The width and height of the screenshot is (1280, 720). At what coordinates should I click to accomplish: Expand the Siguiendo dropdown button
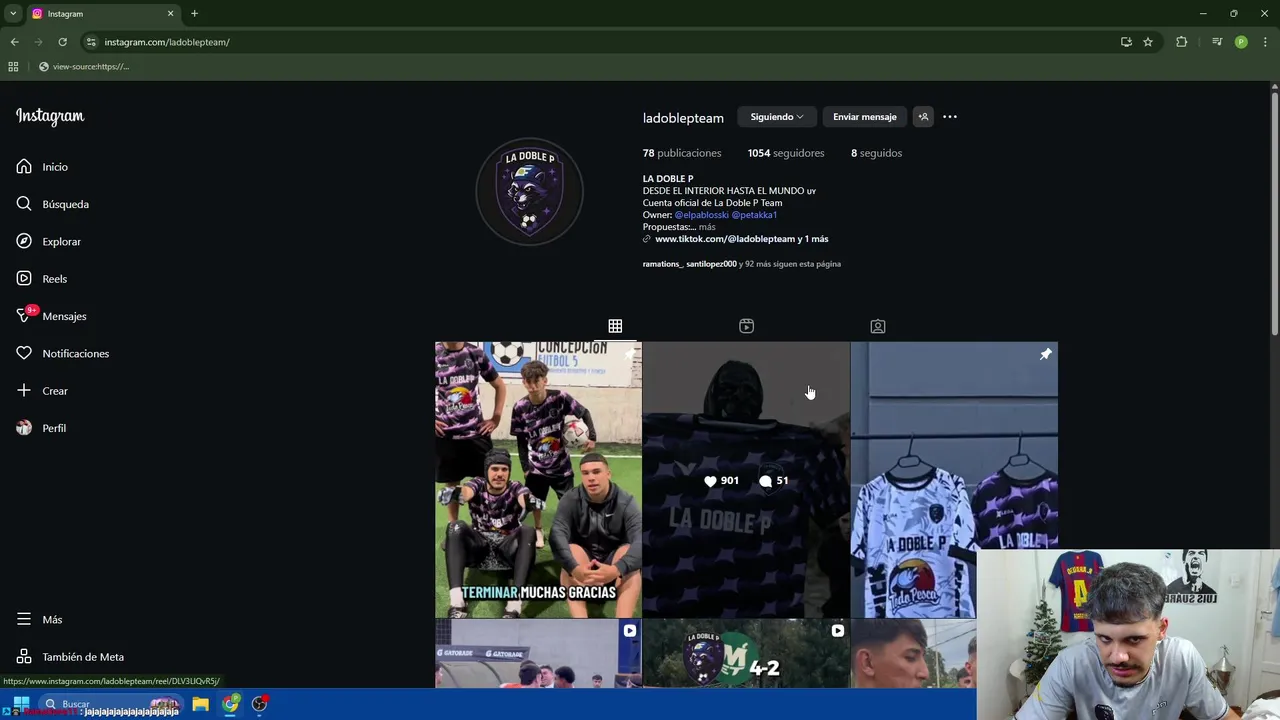pyautogui.click(x=777, y=117)
